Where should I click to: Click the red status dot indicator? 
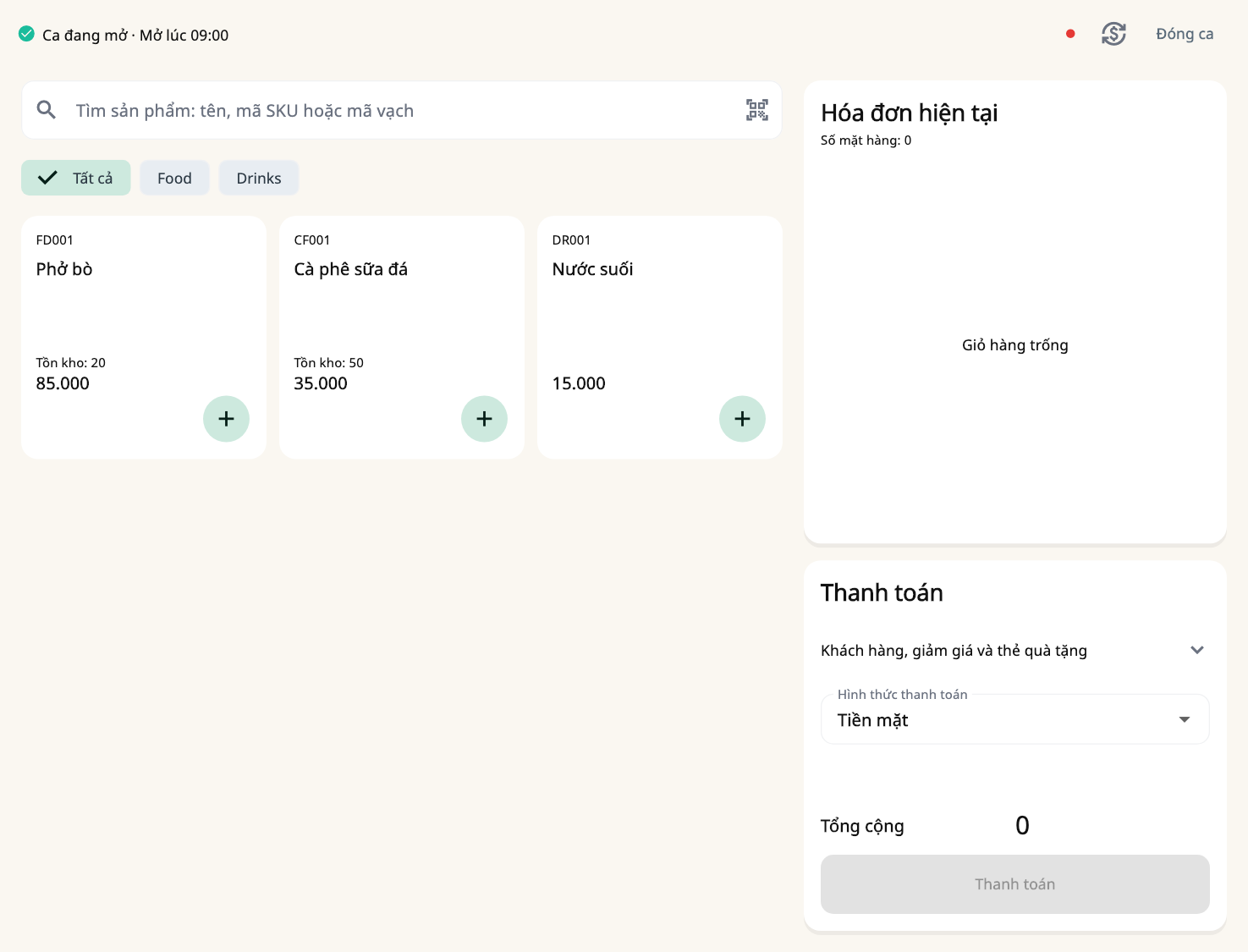coord(1070,34)
